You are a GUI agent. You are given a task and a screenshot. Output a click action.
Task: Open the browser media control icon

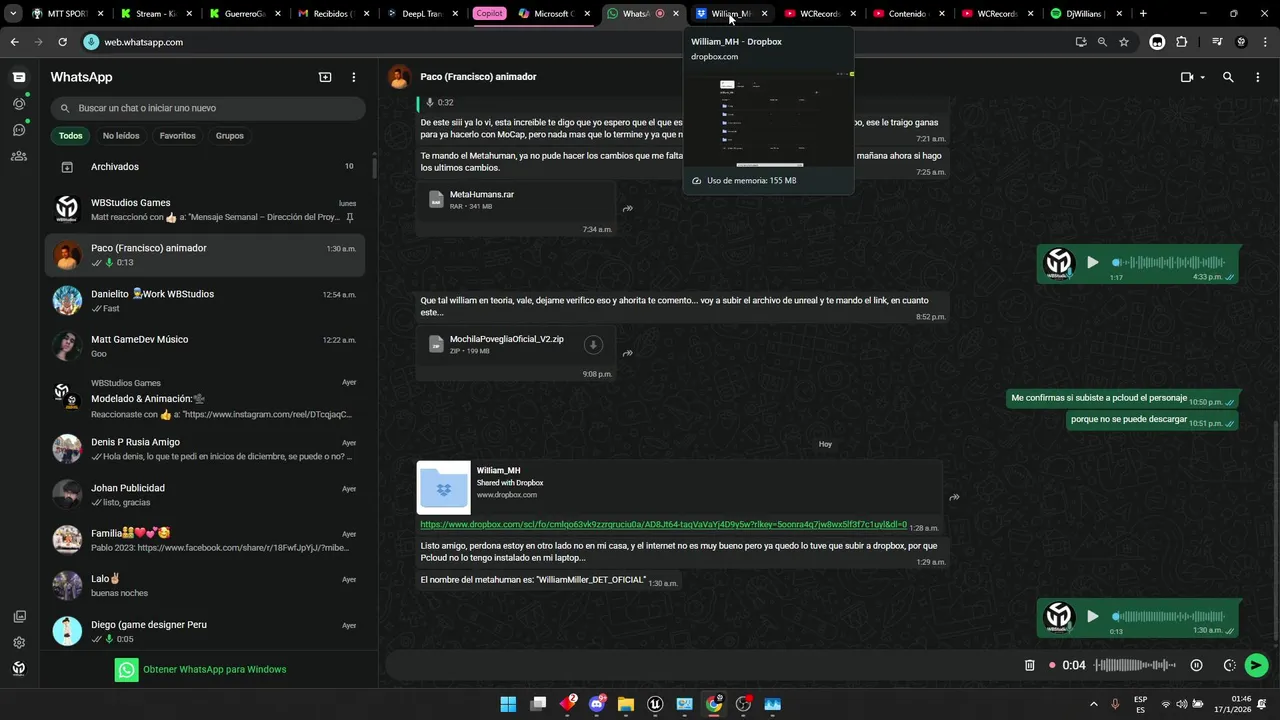pos(1217,42)
